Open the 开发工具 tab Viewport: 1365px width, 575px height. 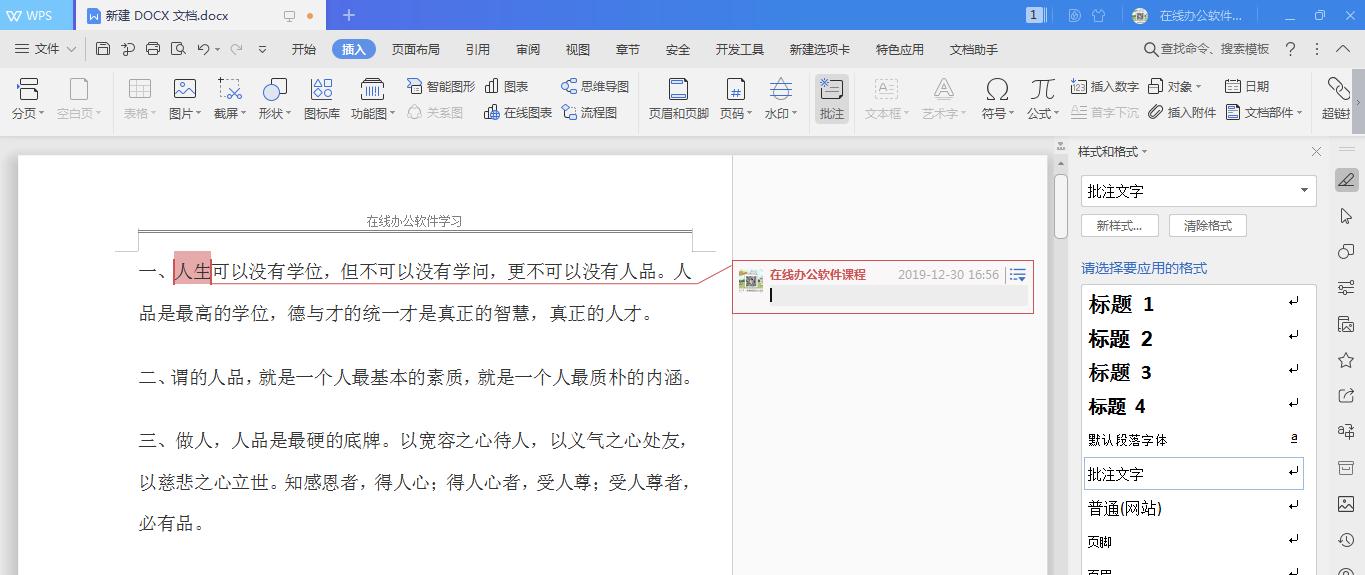click(x=740, y=49)
